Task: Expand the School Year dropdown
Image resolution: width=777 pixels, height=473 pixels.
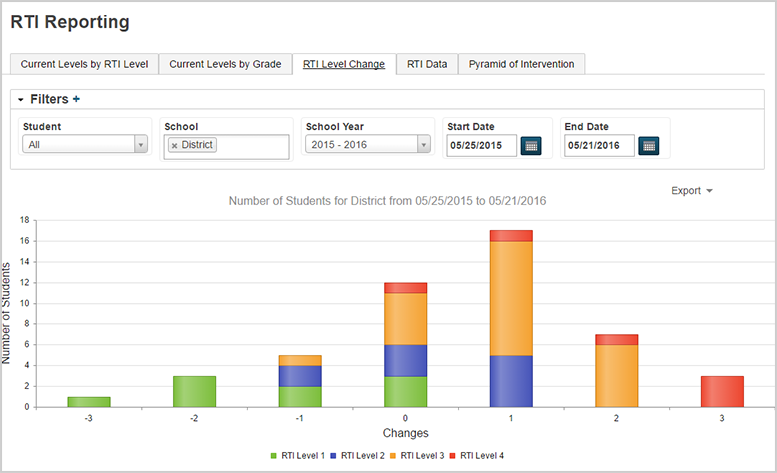Action: [367, 145]
